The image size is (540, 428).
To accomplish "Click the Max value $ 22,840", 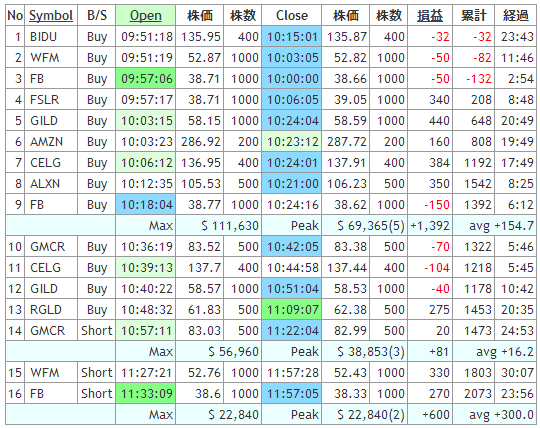I will click(x=233, y=414).
